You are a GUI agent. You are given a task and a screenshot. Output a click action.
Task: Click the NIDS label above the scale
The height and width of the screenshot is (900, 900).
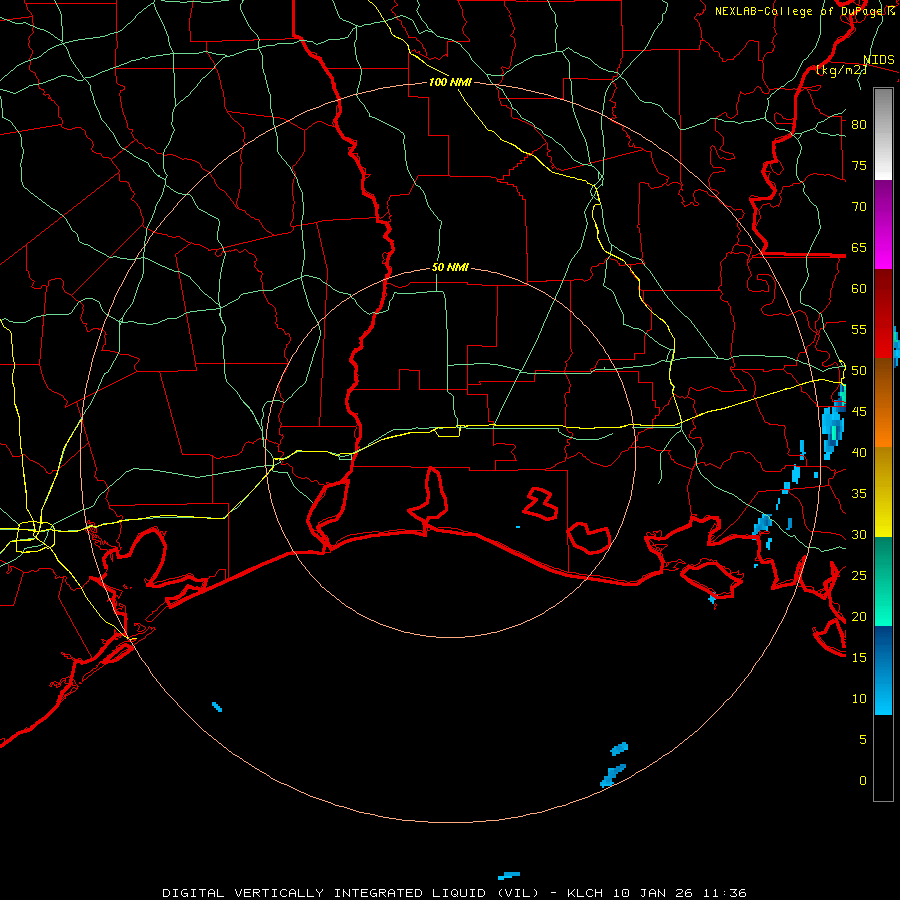tap(878, 60)
